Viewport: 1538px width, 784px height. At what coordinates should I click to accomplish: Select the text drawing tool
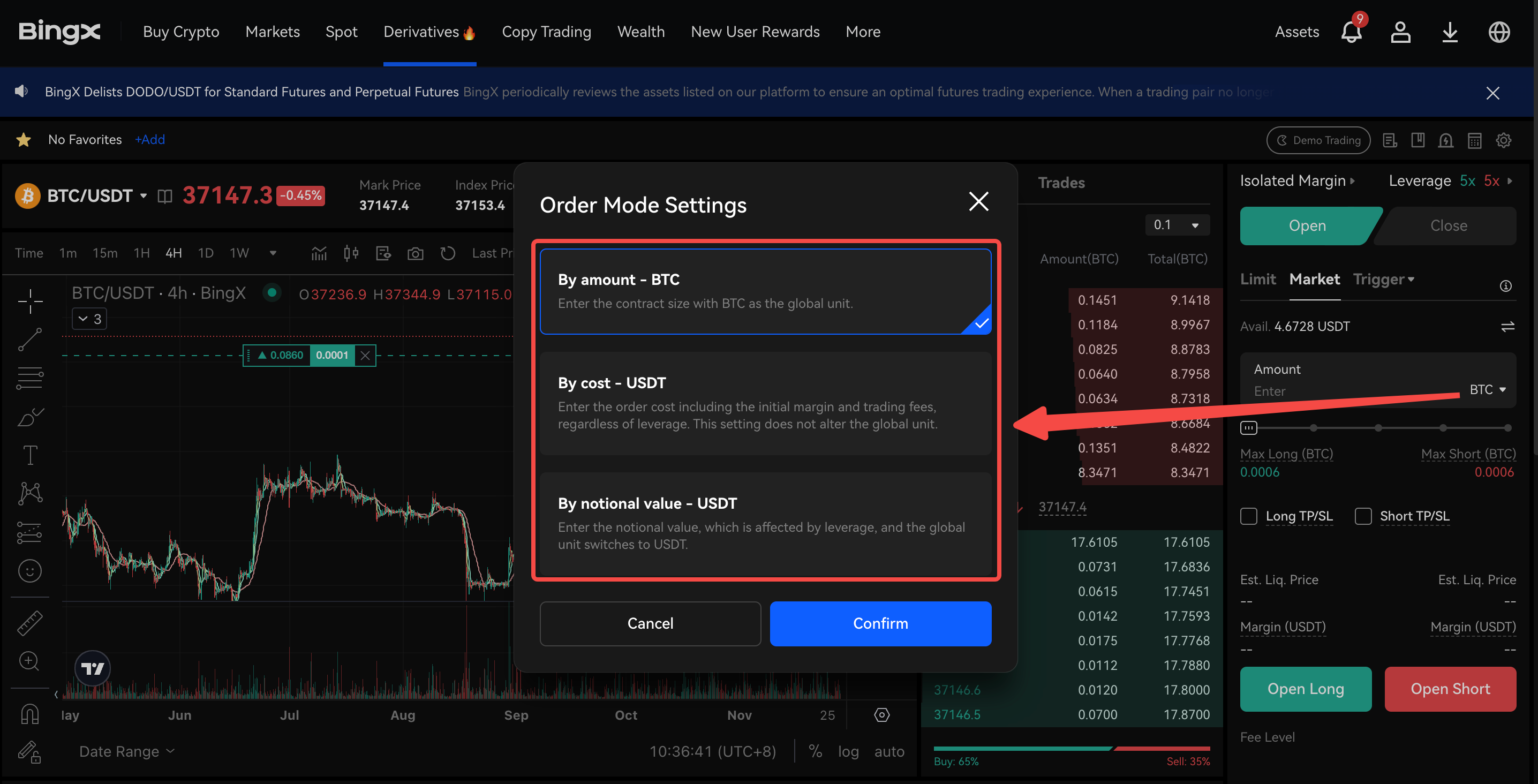click(30, 455)
